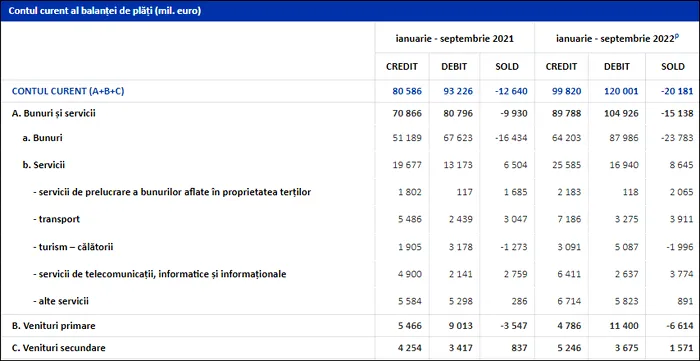Select the other services balance '286'
Viewport: 700px width, 361px height.
point(520,301)
